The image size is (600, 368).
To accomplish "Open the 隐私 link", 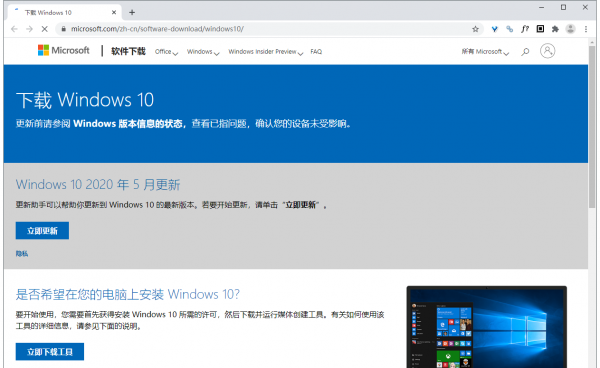I will 22,254.
